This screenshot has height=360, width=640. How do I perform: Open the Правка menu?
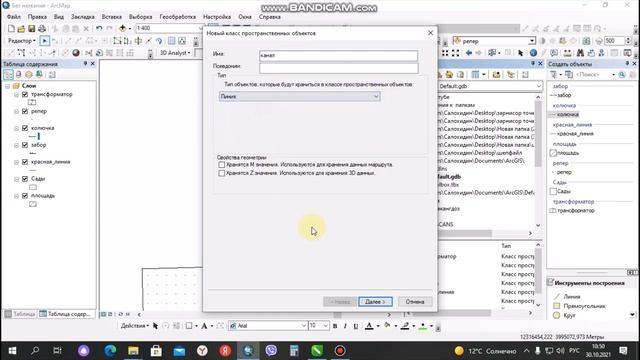37,17
